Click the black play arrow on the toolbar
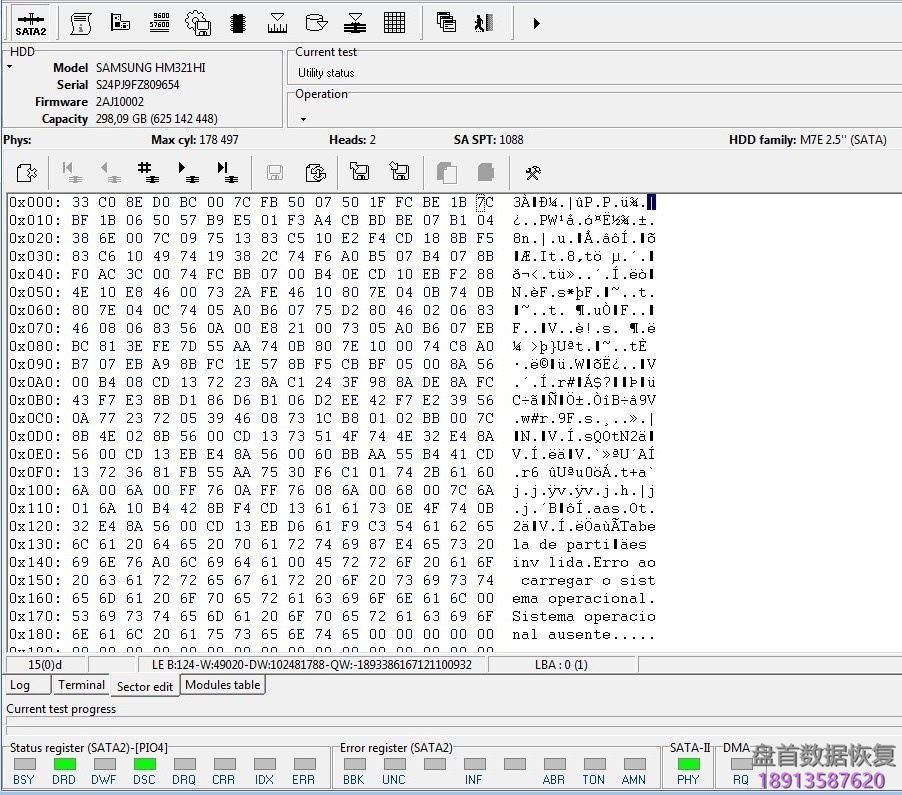 coord(536,22)
